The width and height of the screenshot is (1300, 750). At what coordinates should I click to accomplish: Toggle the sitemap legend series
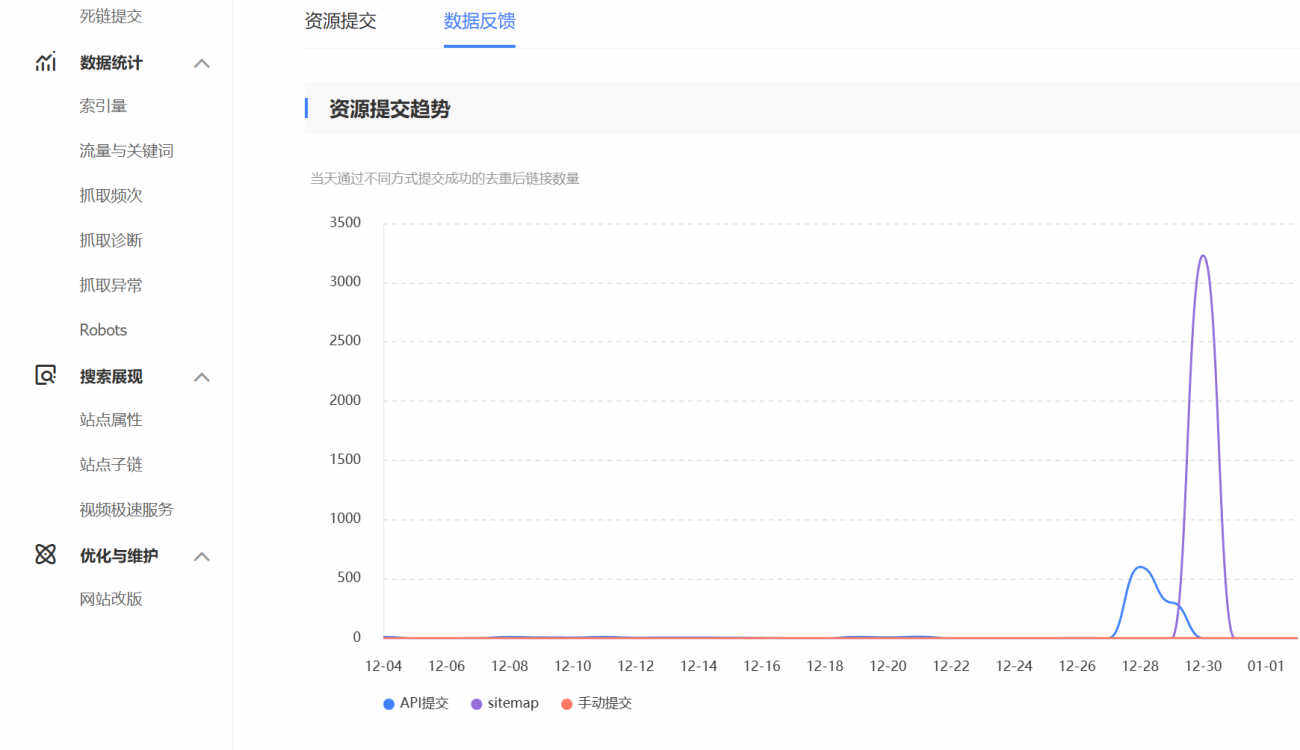[504, 703]
